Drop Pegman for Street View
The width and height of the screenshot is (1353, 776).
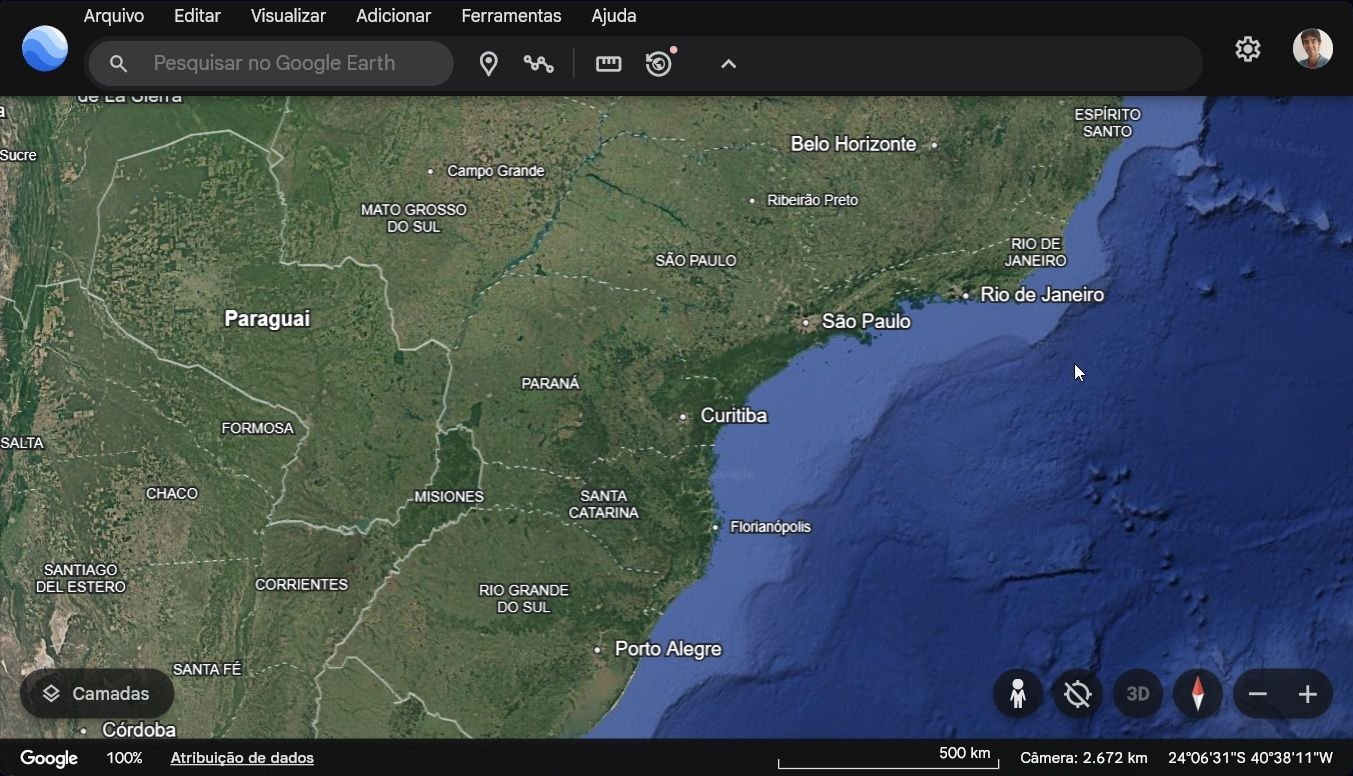coord(1017,693)
